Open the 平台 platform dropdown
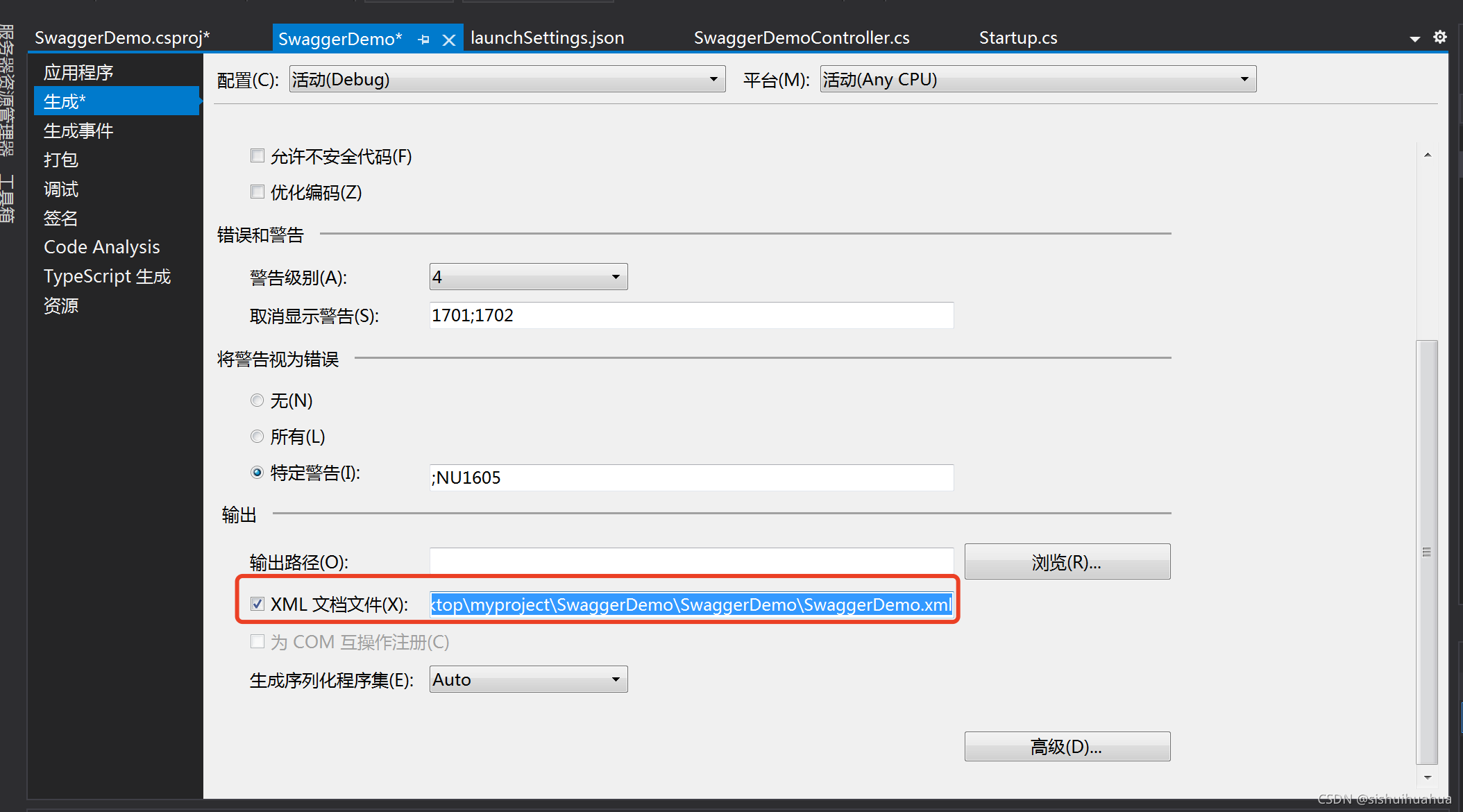The height and width of the screenshot is (812, 1463). pyautogui.click(x=1038, y=79)
